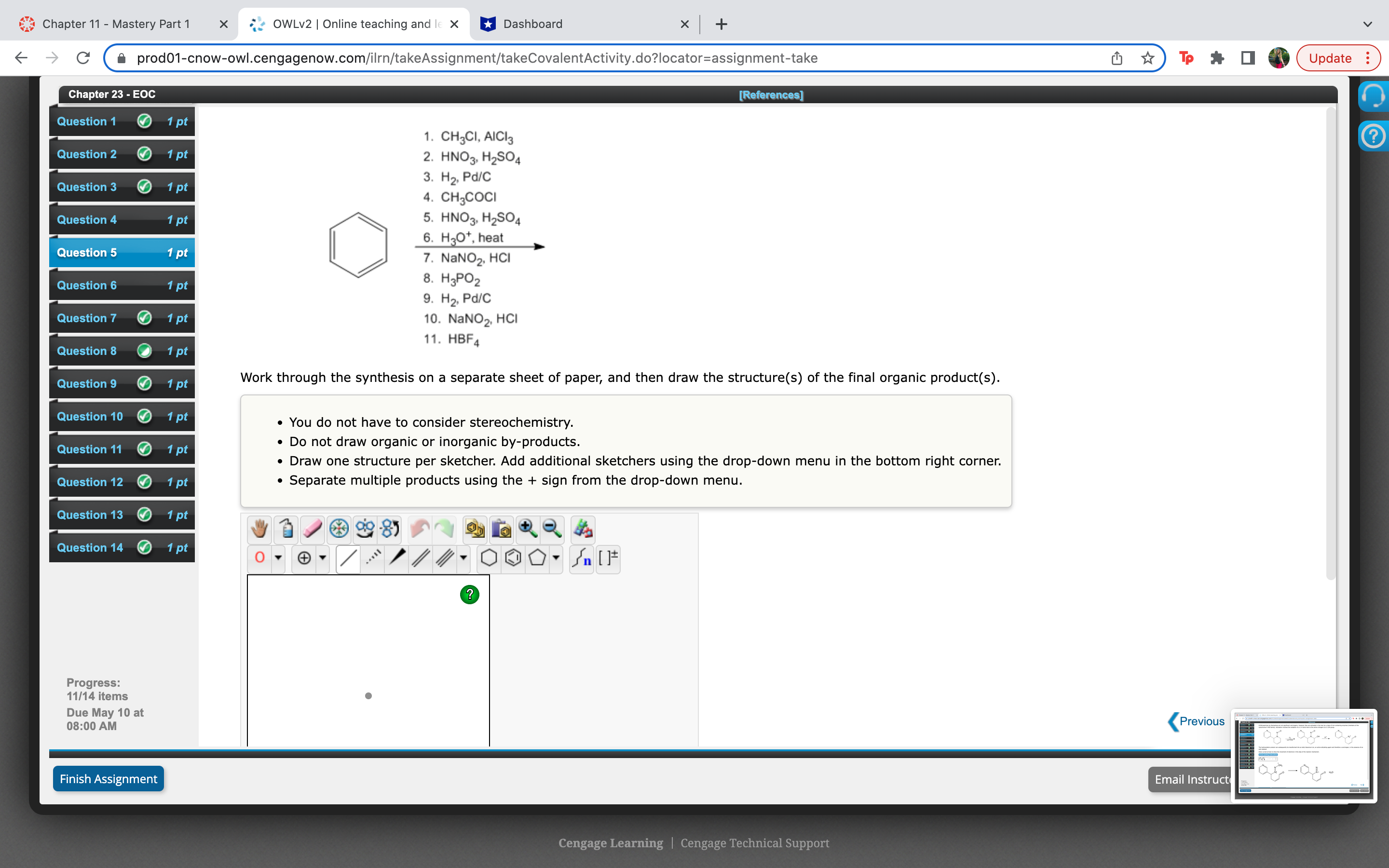Enable the charge/atom property toggle
This screenshot has width=1389, height=868.
tap(607, 558)
